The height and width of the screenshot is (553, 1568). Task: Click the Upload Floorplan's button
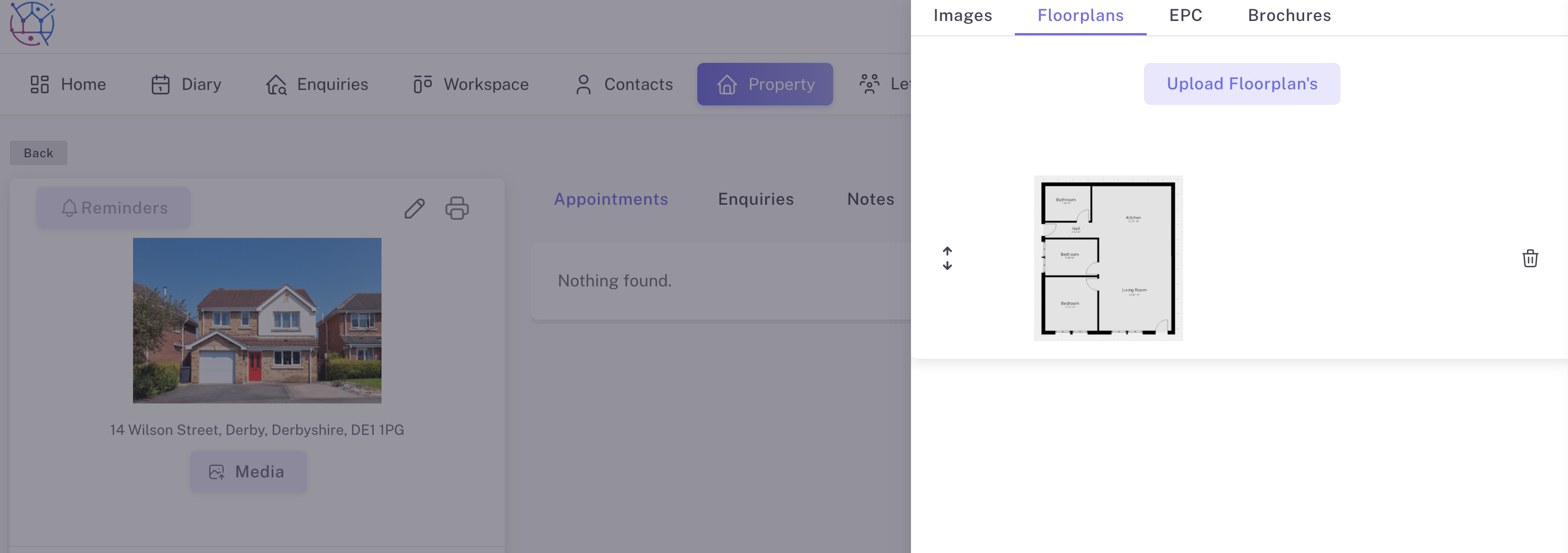click(x=1242, y=84)
